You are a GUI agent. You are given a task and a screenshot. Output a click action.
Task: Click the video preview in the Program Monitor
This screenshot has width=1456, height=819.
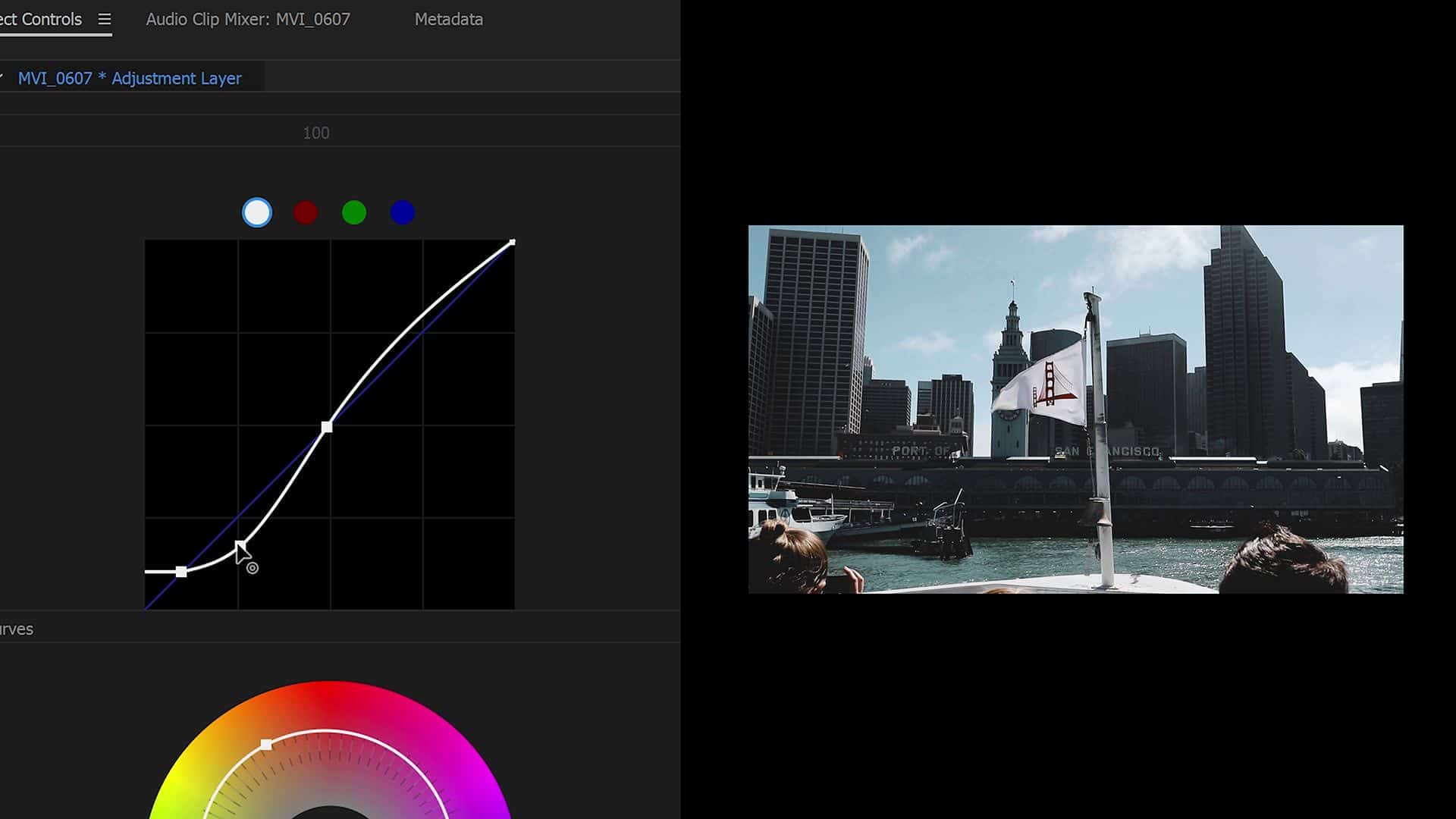tap(1075, 409)
